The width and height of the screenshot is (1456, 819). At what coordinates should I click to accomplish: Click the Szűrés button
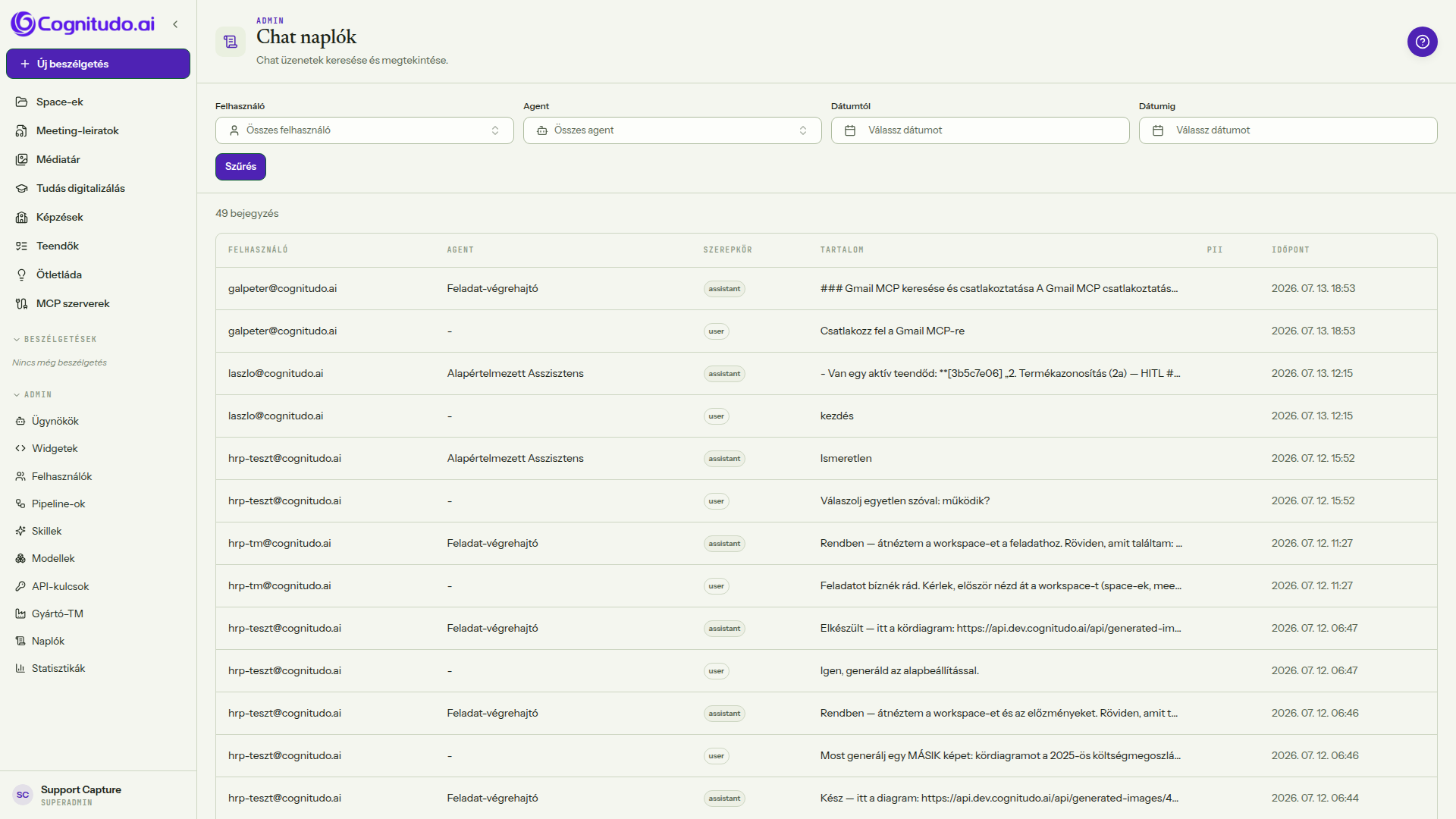tap(240, 166)
